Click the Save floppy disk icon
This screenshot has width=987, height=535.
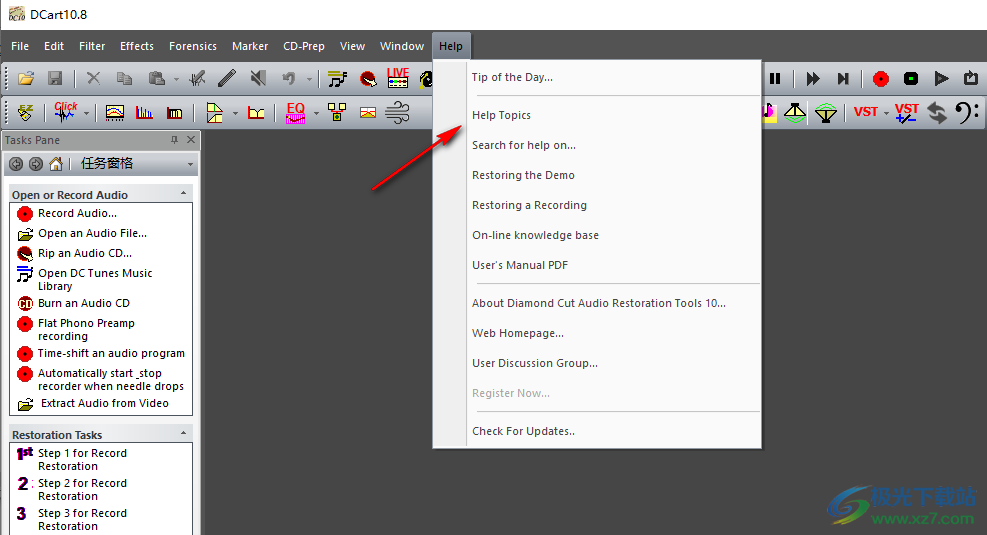[x=55, y=79]
